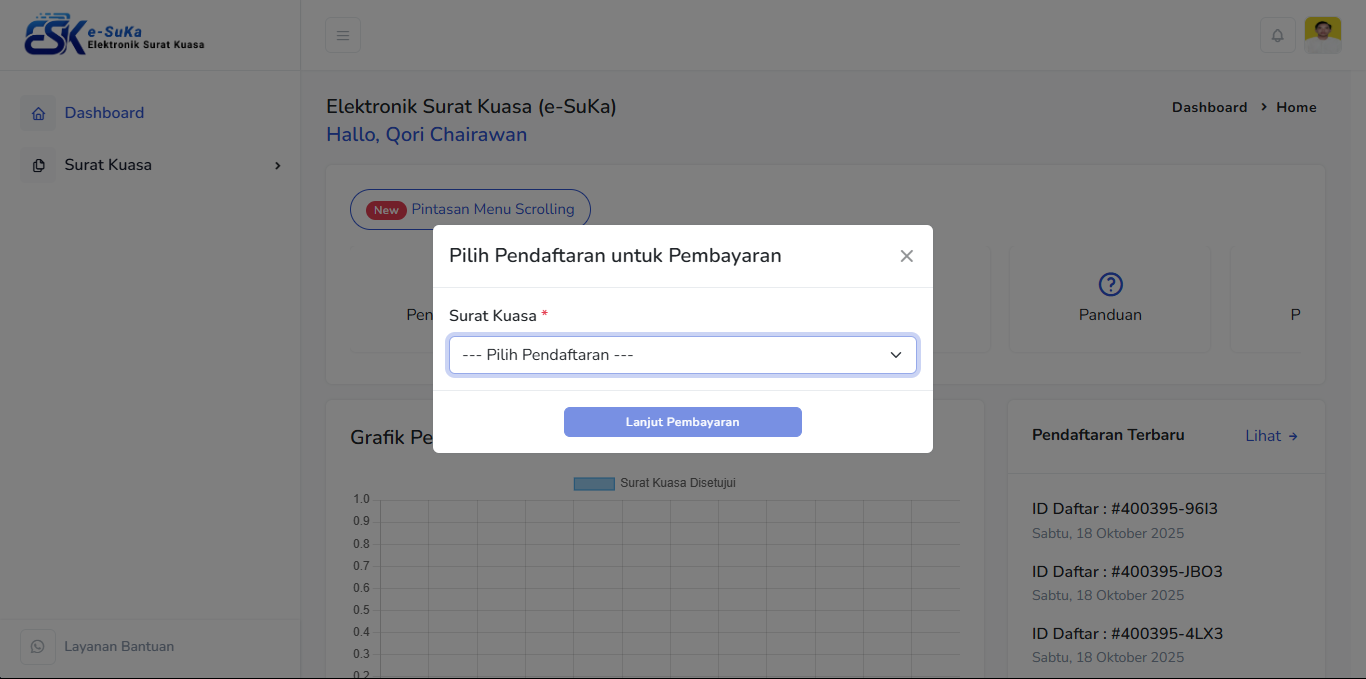Image resolution: width=1366 pixels, height=679 pixels.
Task: Open the Dashboard sidebar menu item
Action: [x=104, y=113]
